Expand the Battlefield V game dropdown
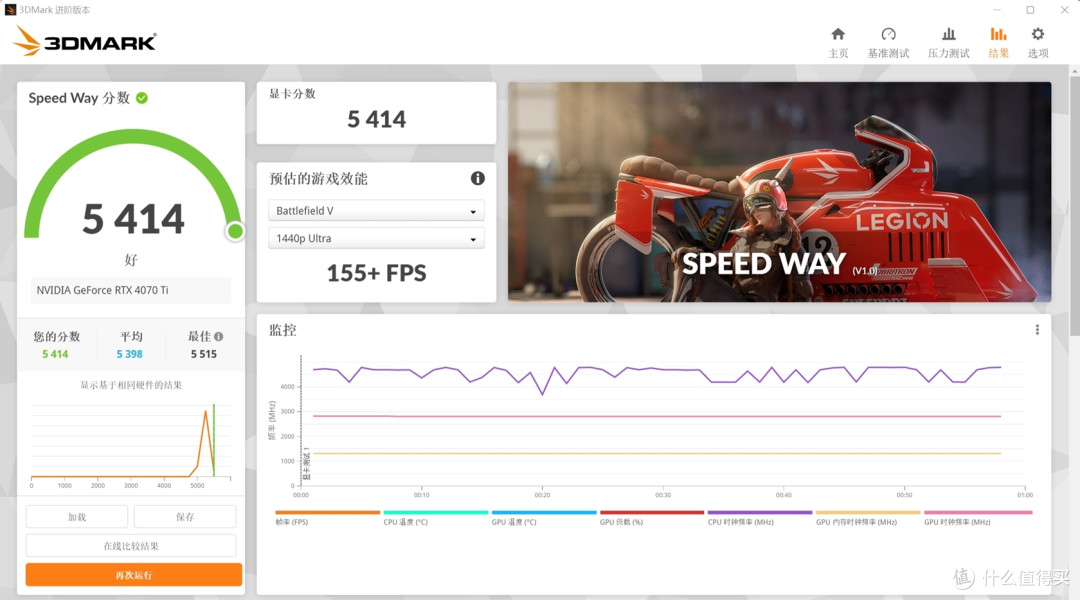The image size is (1080, 600). 376,211
